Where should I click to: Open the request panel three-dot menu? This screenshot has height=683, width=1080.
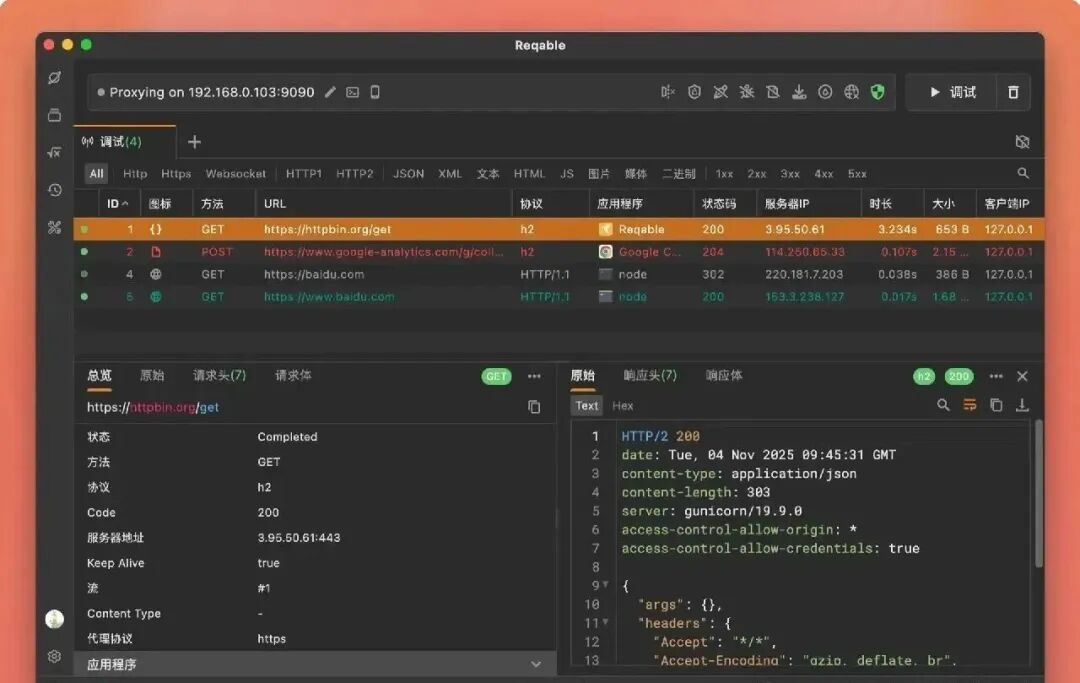click(x=534, y=376)
